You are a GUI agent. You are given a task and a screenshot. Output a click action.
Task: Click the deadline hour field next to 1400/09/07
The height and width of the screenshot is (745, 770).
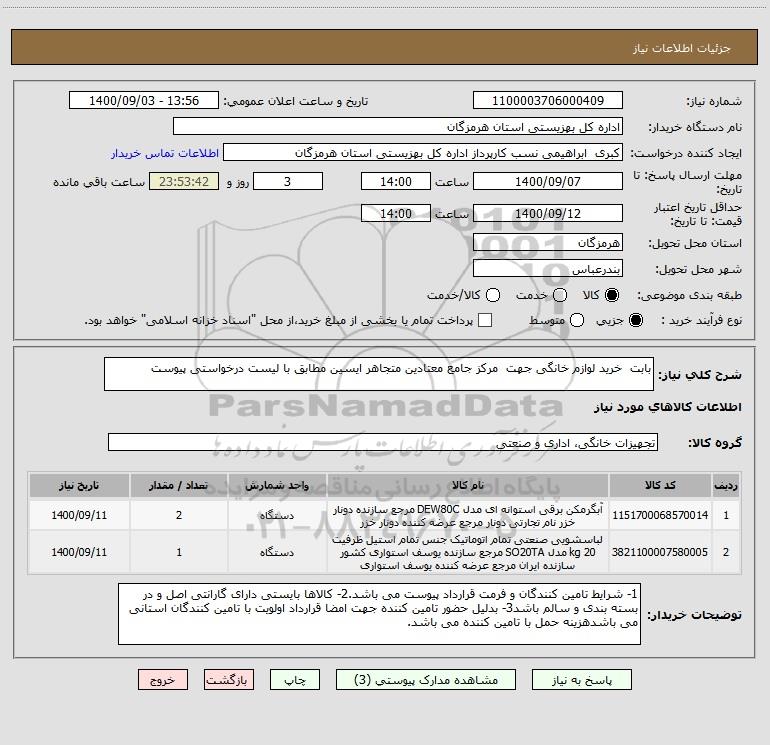[396, 182]
